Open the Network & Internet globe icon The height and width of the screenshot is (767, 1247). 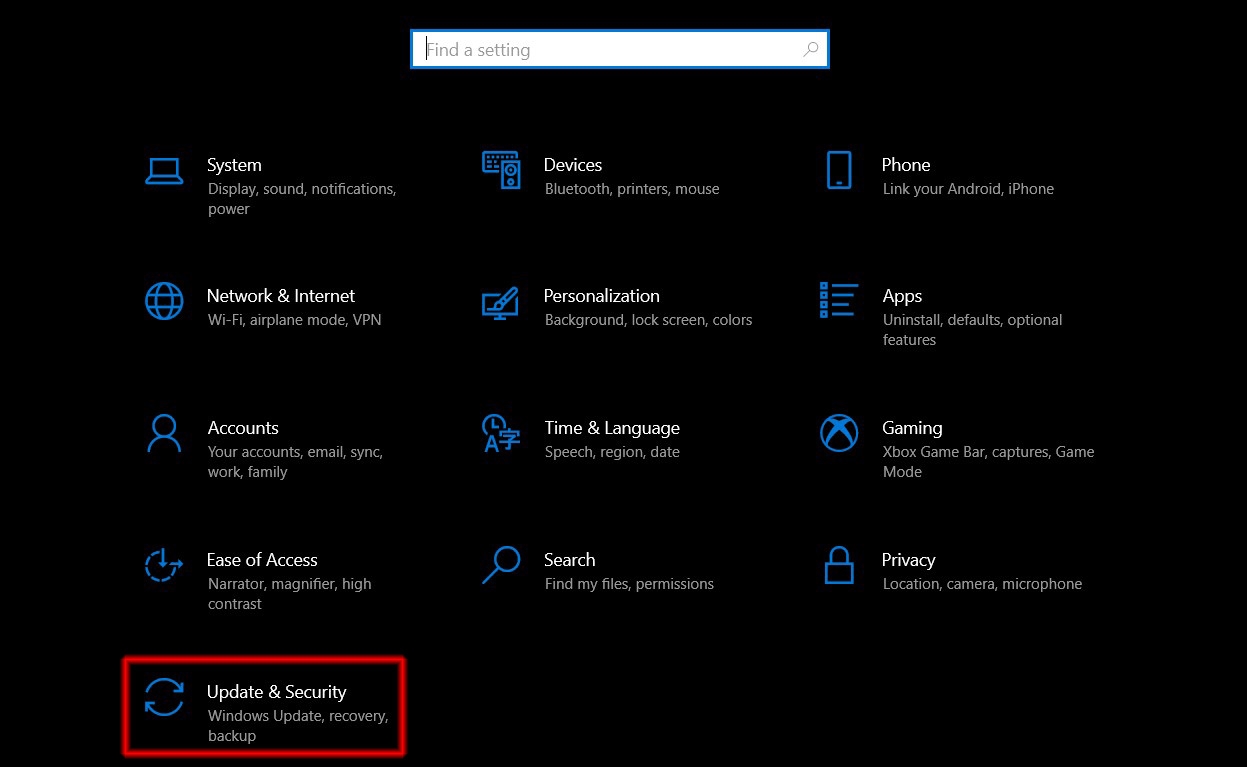click(164, 300)
